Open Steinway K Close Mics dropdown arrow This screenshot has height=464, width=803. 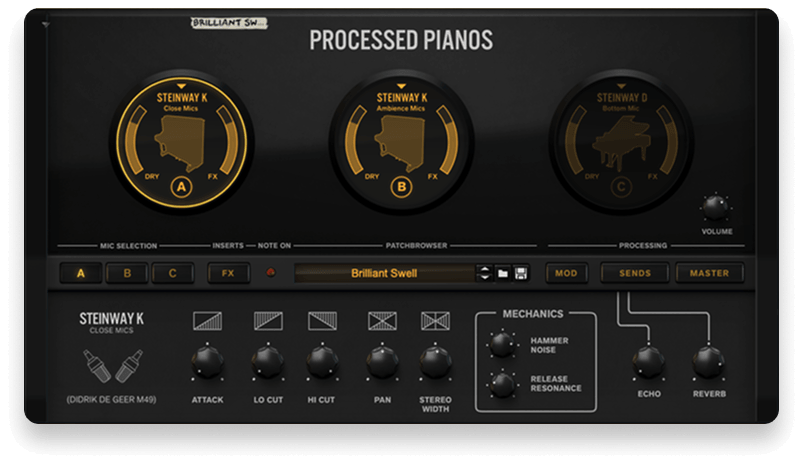(x=181, y=86)
